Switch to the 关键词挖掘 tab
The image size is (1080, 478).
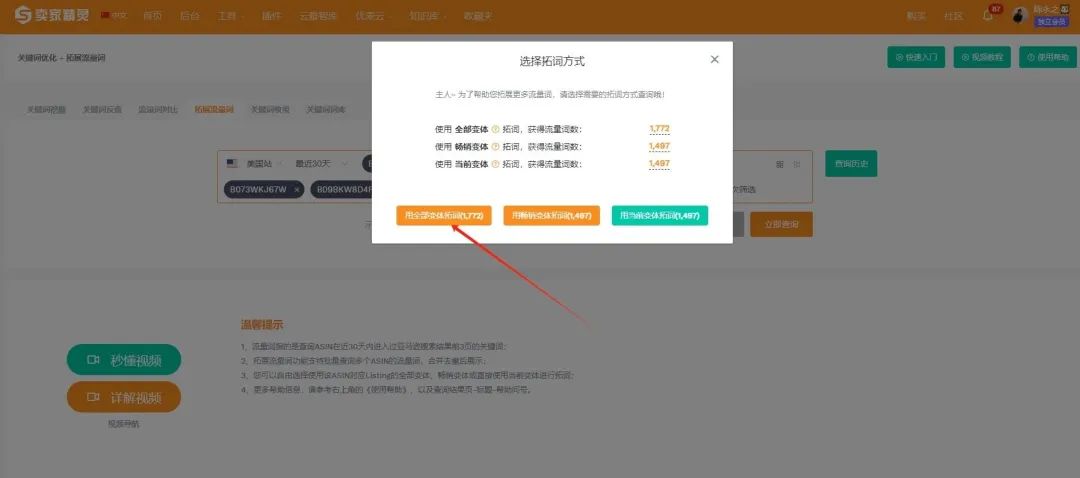point(46,110)
